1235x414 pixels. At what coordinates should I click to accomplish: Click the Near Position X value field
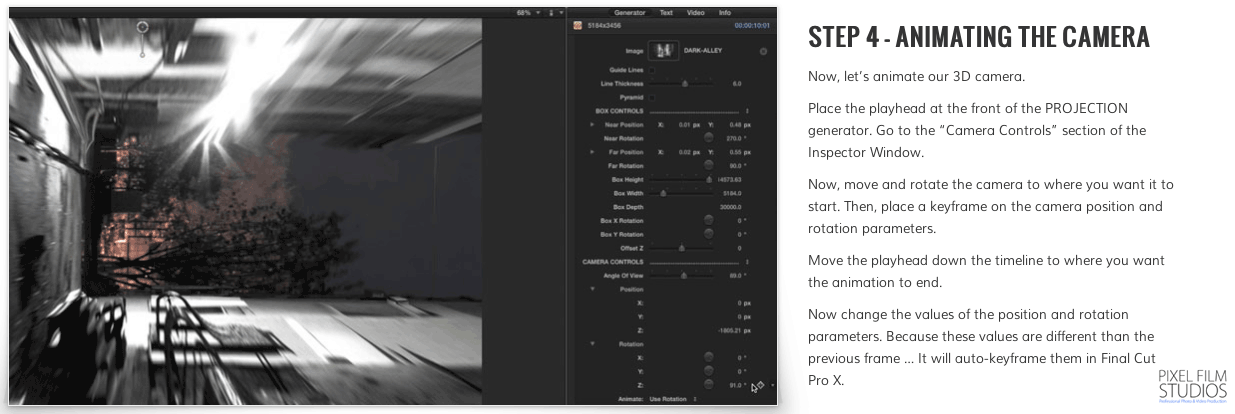684,125
